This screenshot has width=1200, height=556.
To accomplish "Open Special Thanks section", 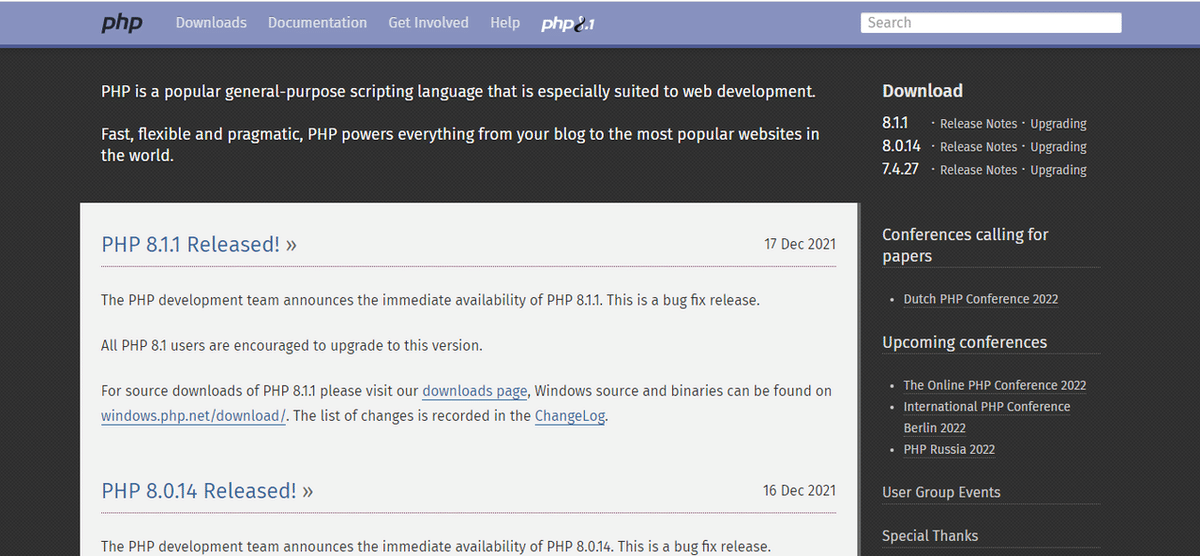I will [930, 536].
